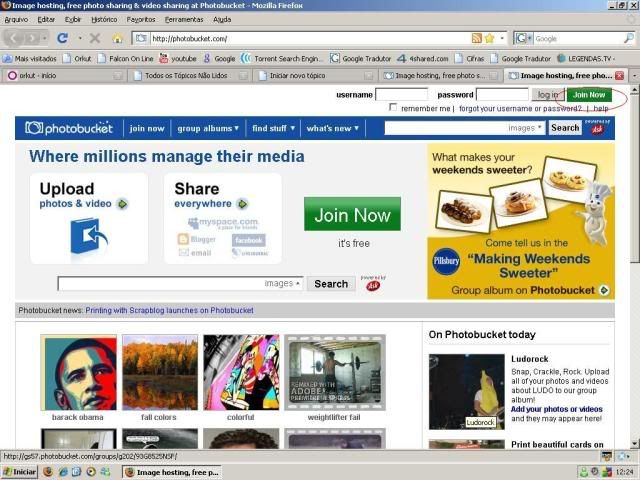Click the username input field

[402, 95]
